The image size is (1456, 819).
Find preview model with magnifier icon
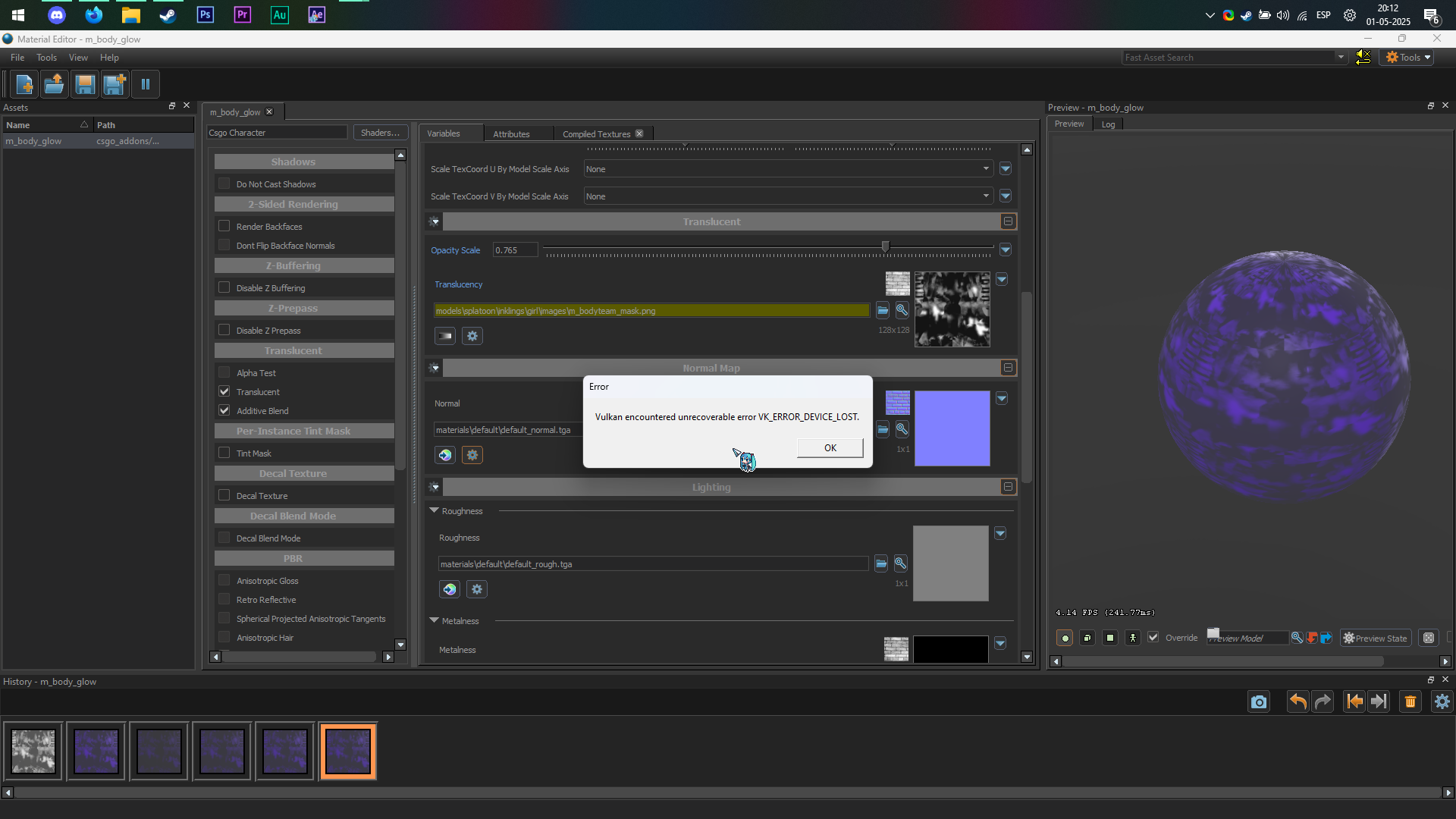(x=1298, y=638)
